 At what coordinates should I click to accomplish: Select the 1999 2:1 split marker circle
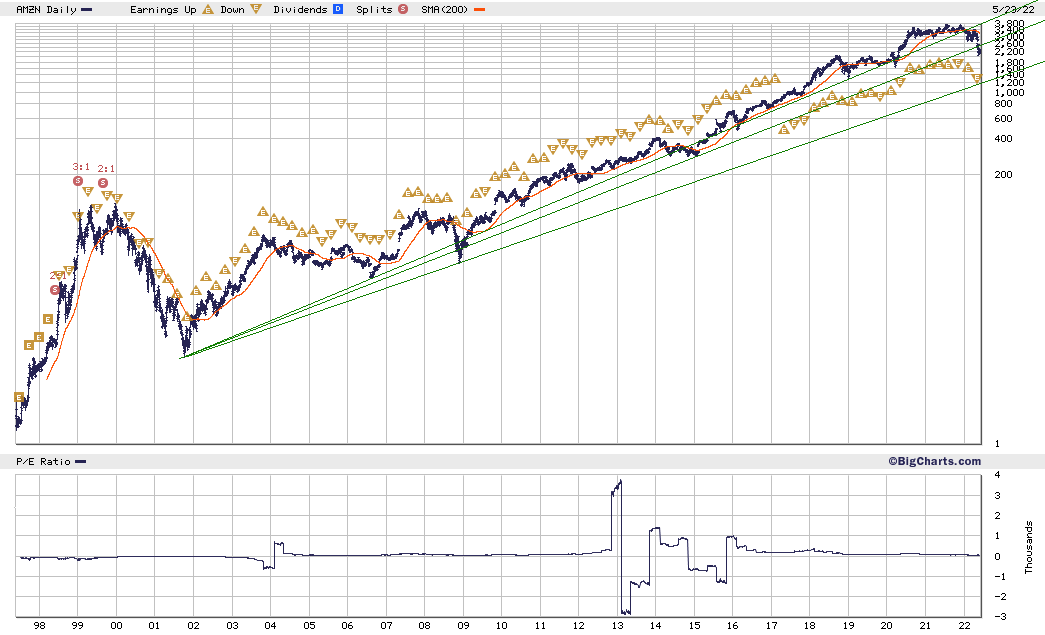tap(103, 183)
